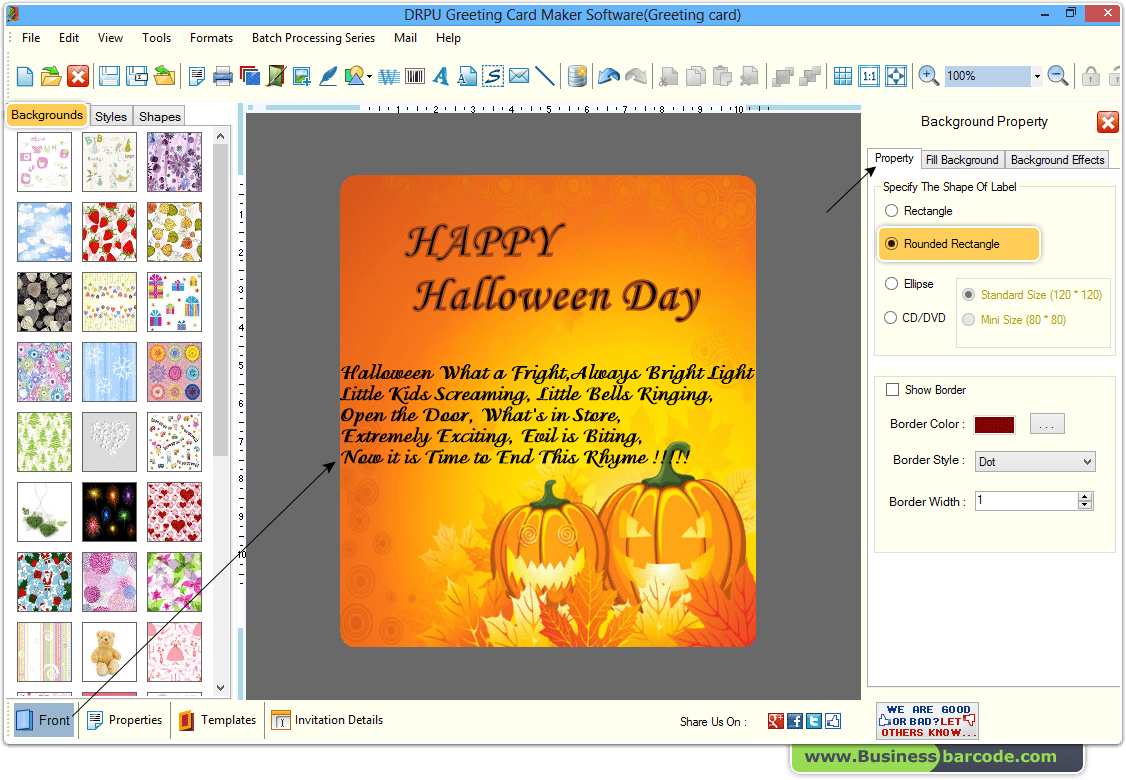1126x780 pixels.
Task: Click the selection S icon in toolbar
Action: [x=493, y=76]
